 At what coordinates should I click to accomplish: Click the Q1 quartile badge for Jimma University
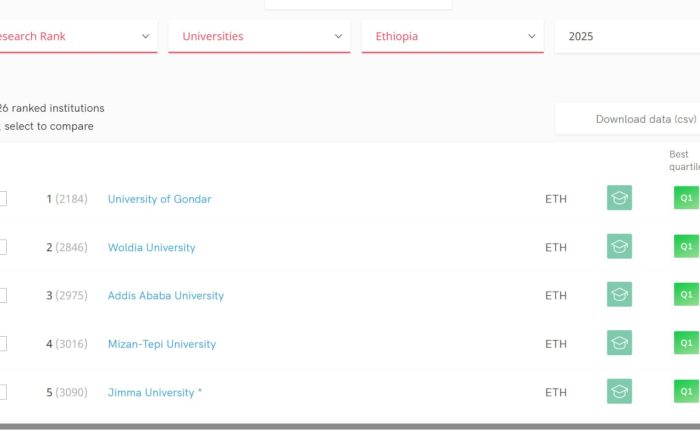click(686, 392)
